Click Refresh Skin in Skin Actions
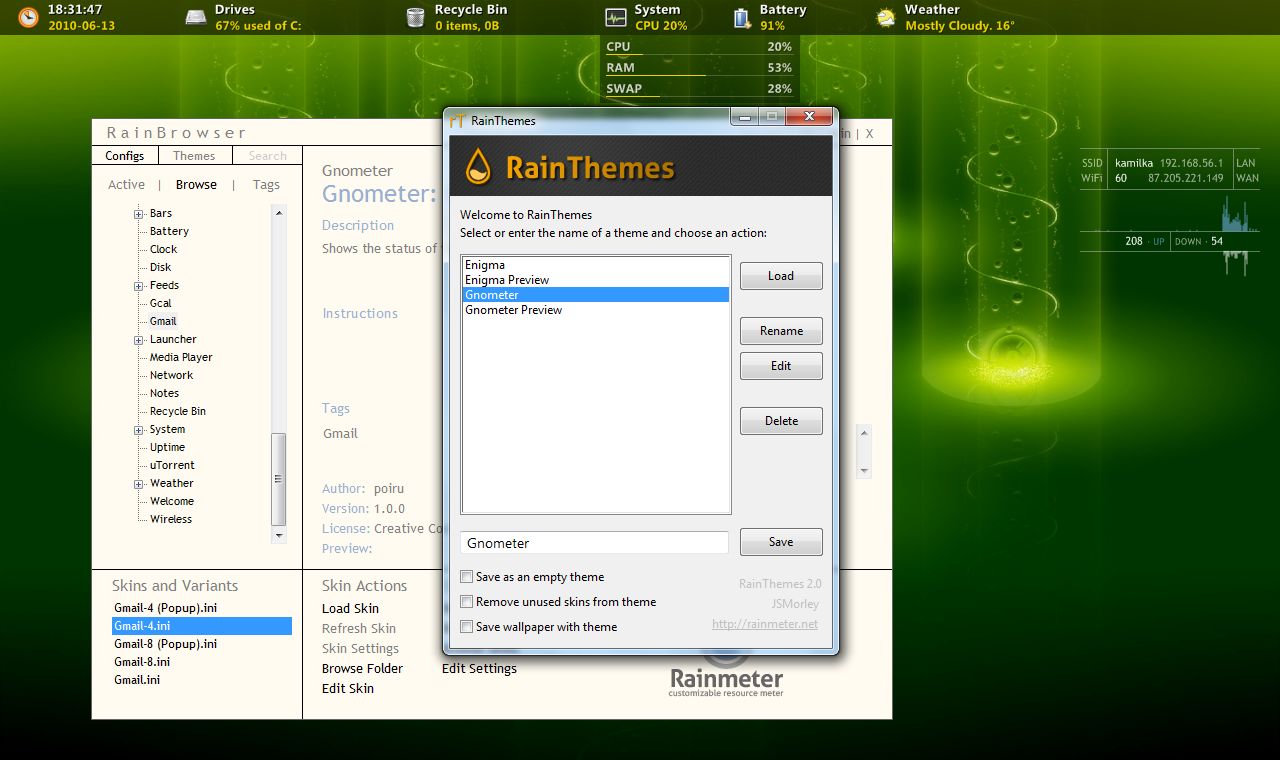The image size is (1280, 760). [359, 629]
